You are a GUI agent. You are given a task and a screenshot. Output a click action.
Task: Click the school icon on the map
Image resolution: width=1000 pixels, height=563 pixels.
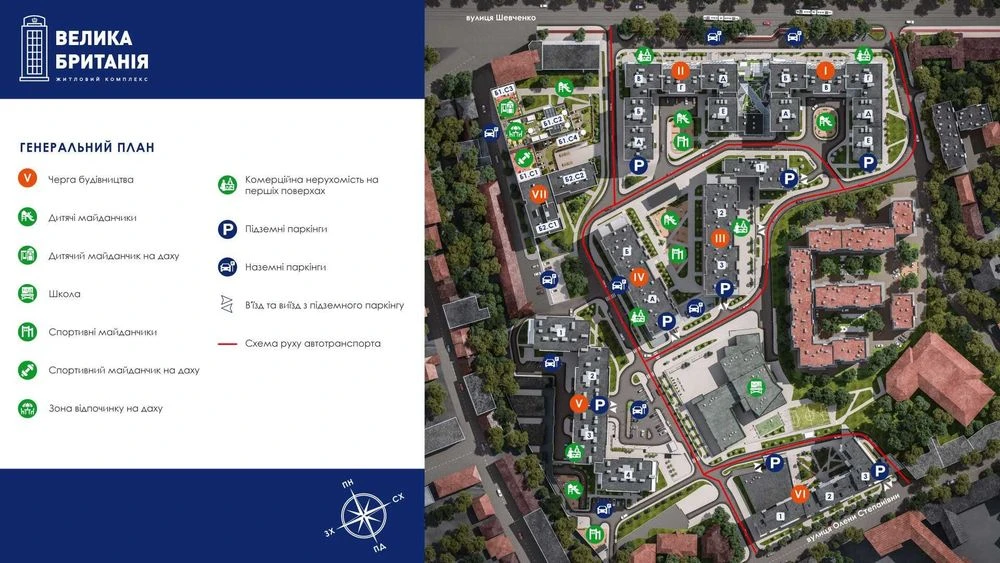click(x=756, y=388)
